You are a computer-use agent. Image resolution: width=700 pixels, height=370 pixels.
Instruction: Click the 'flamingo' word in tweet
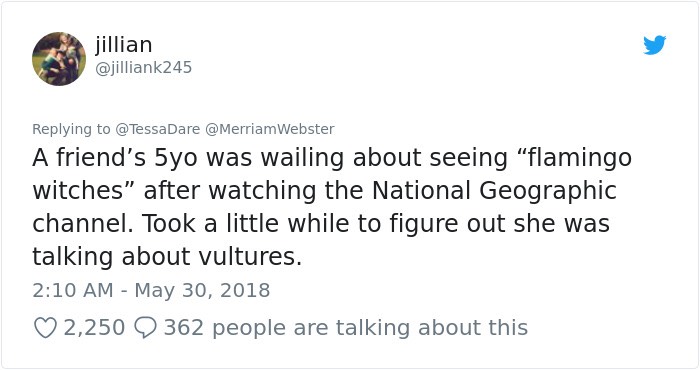coord(579,158)
